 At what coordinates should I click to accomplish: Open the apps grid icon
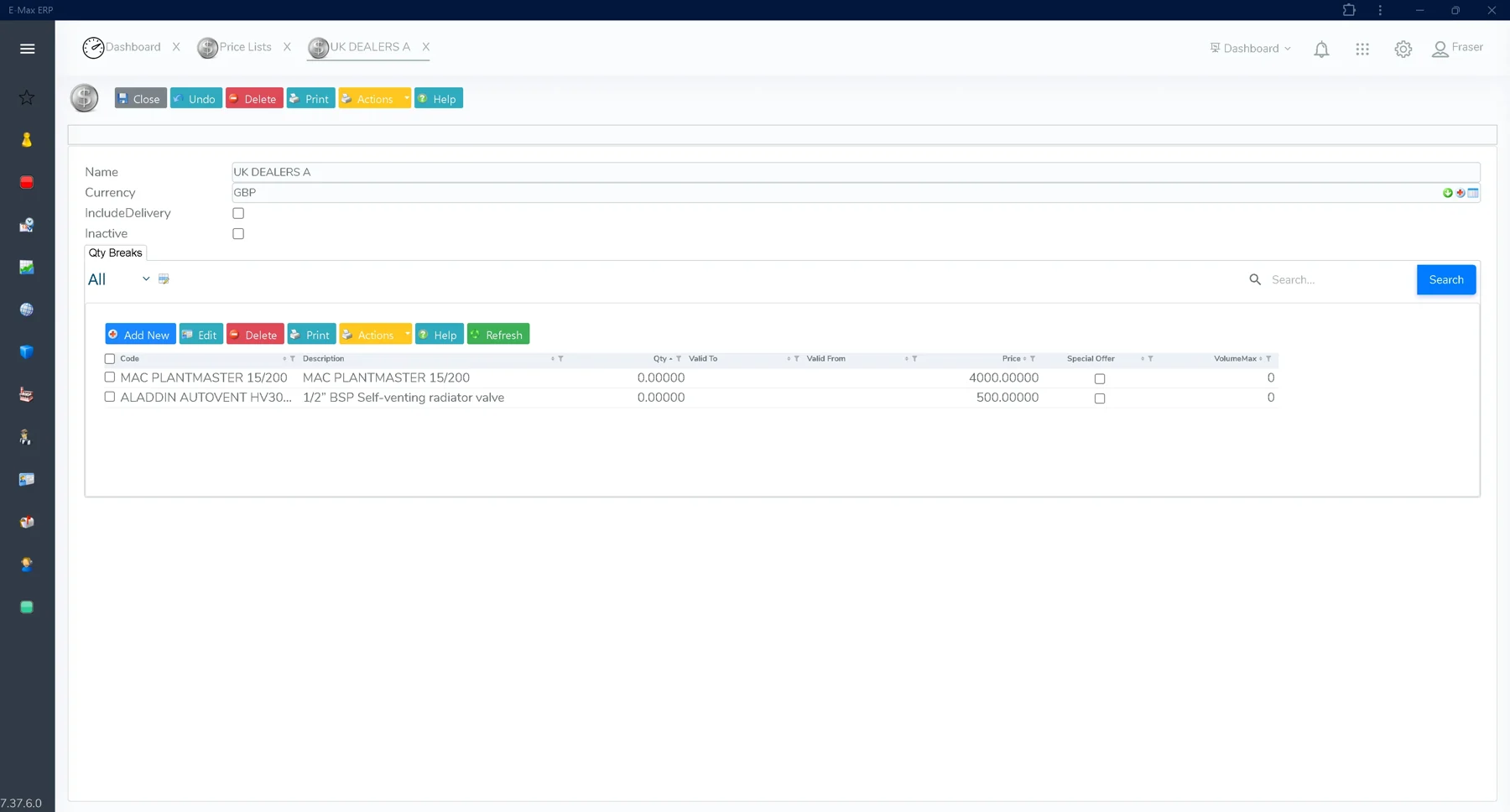[1362, 49]
